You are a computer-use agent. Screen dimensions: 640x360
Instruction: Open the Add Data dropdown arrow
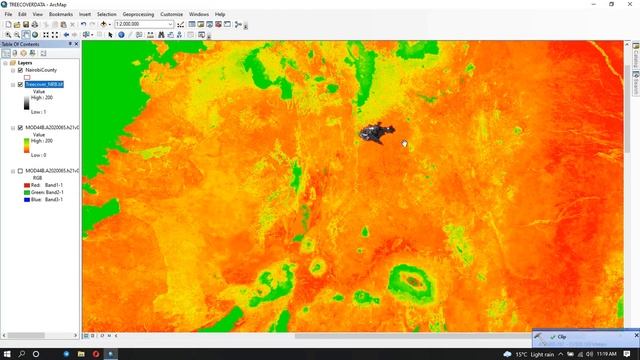(x=110, y=24)
